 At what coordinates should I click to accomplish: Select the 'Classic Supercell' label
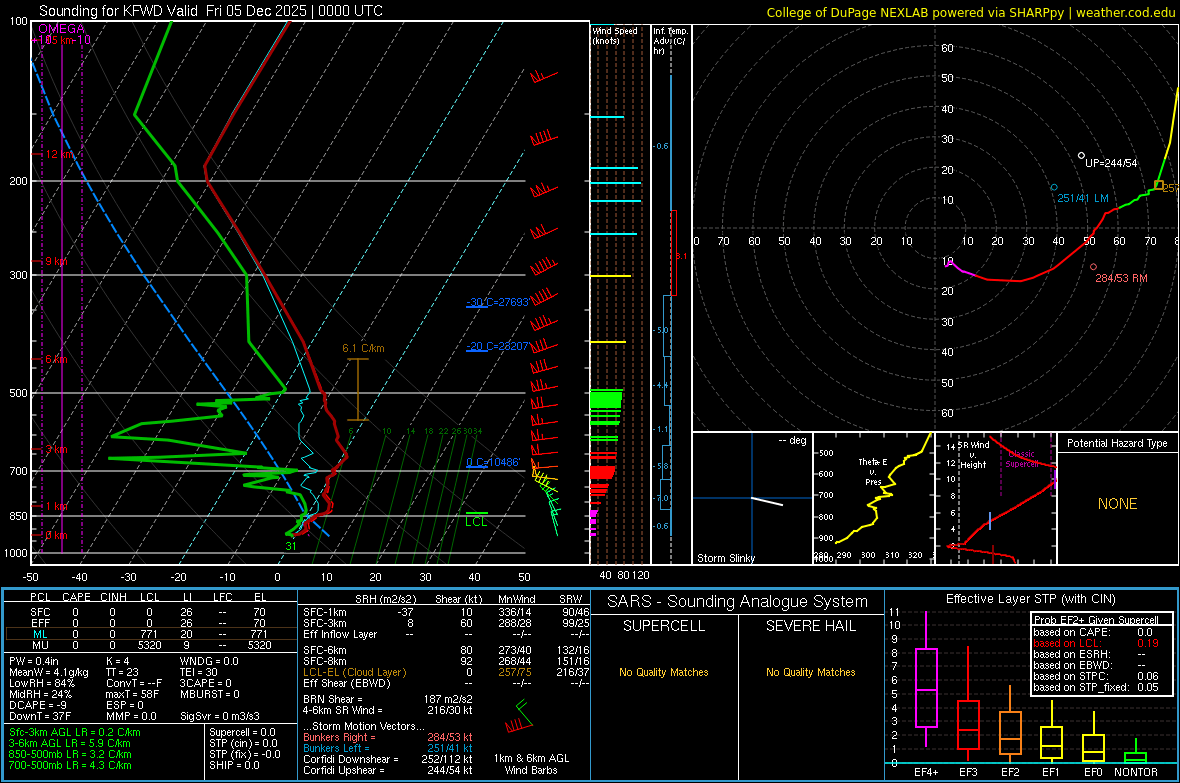tap(1022, 459)
